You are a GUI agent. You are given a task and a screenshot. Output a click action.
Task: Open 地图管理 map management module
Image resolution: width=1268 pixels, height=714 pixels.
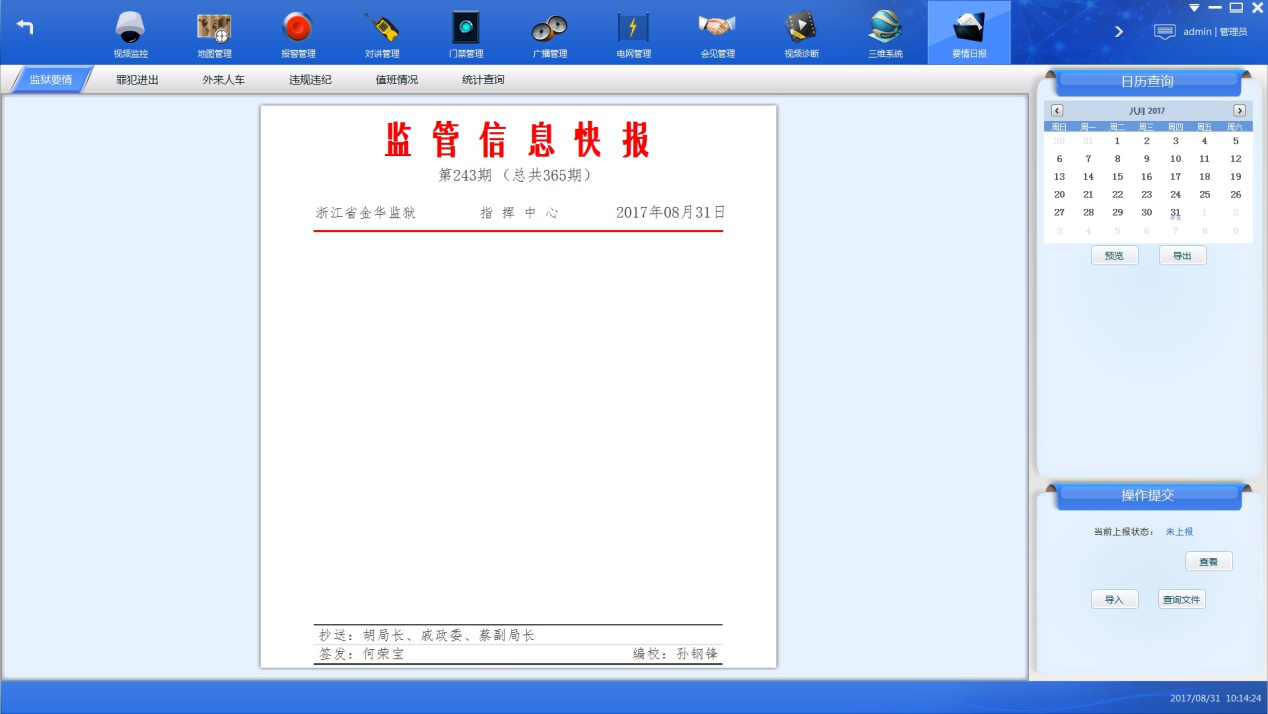[x=214, y=33]
